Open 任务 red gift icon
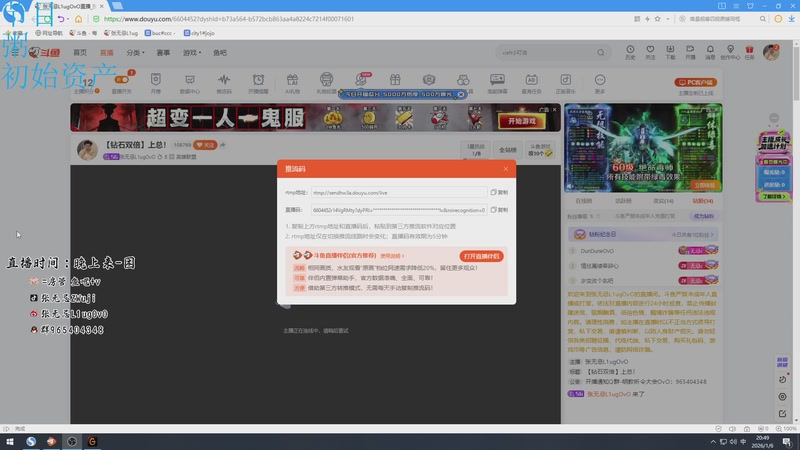Screen dimensions: 800x450 click(x=749, y=52)
